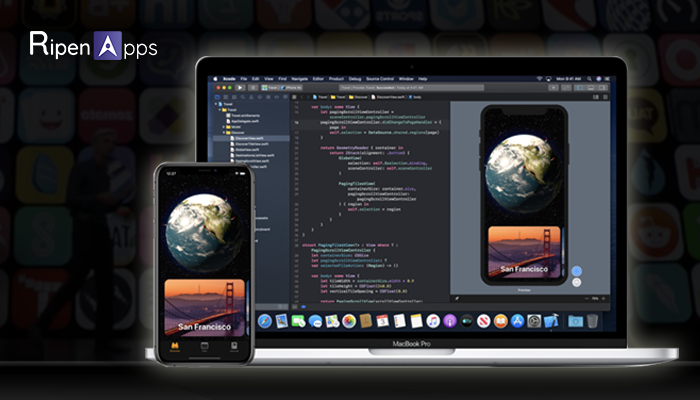Tap the Discover tab on the iPhone
Image resolution: width=700 pixels, height=400 pixels.
(175, 347)
